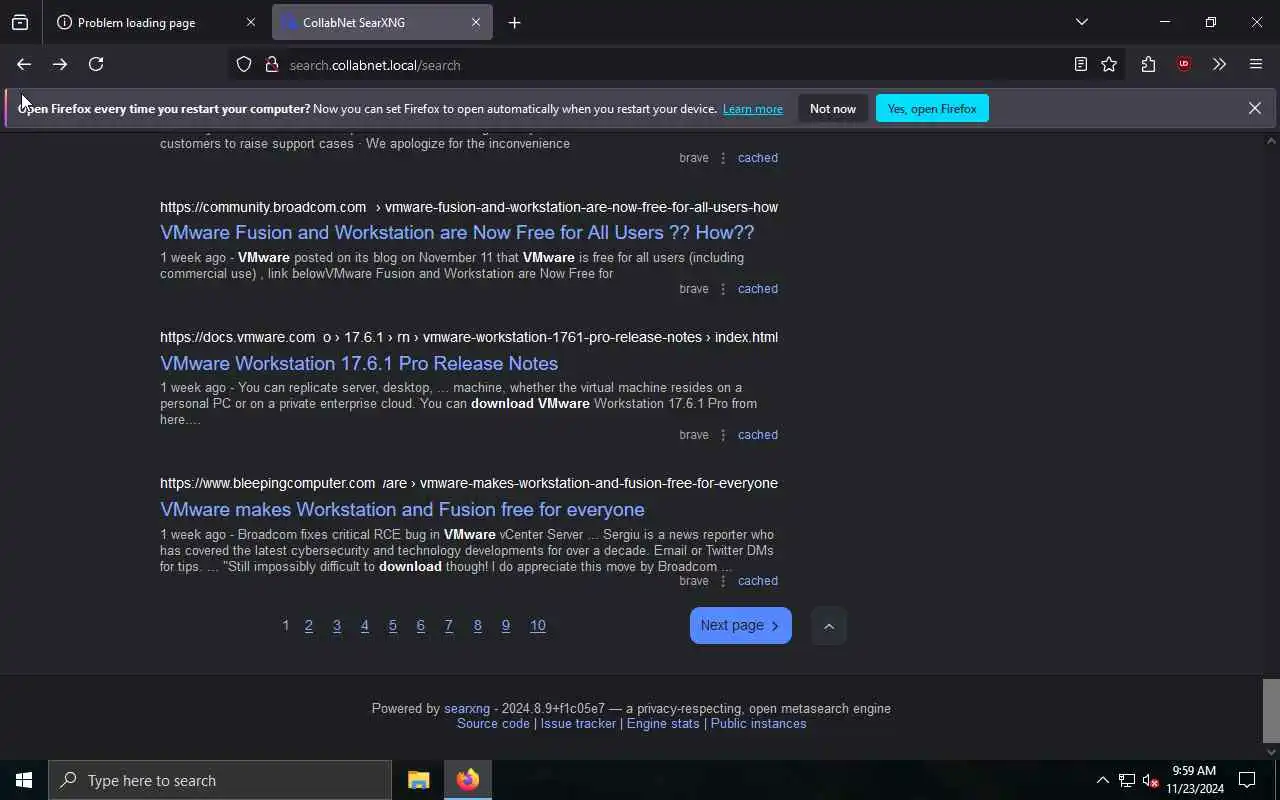This screenshot has width=1280, height=800.
Task: Open tracking protection shield icon
Action: [244, 64]
